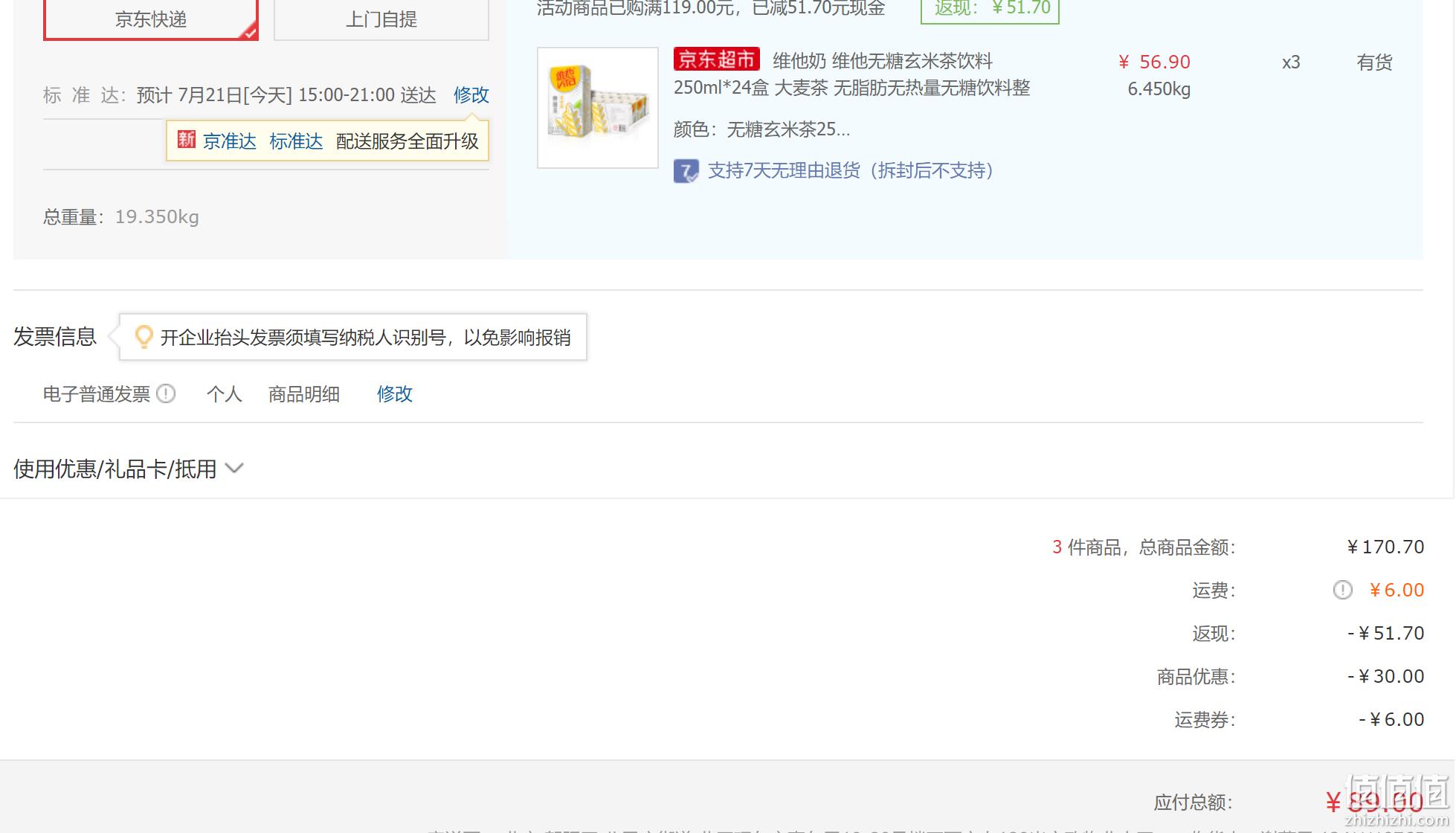The width and height of the screenshot is (1456, 833).
Task: Click the 颜色: 无糖玄米茶25... text
Action: coord(761,129)
